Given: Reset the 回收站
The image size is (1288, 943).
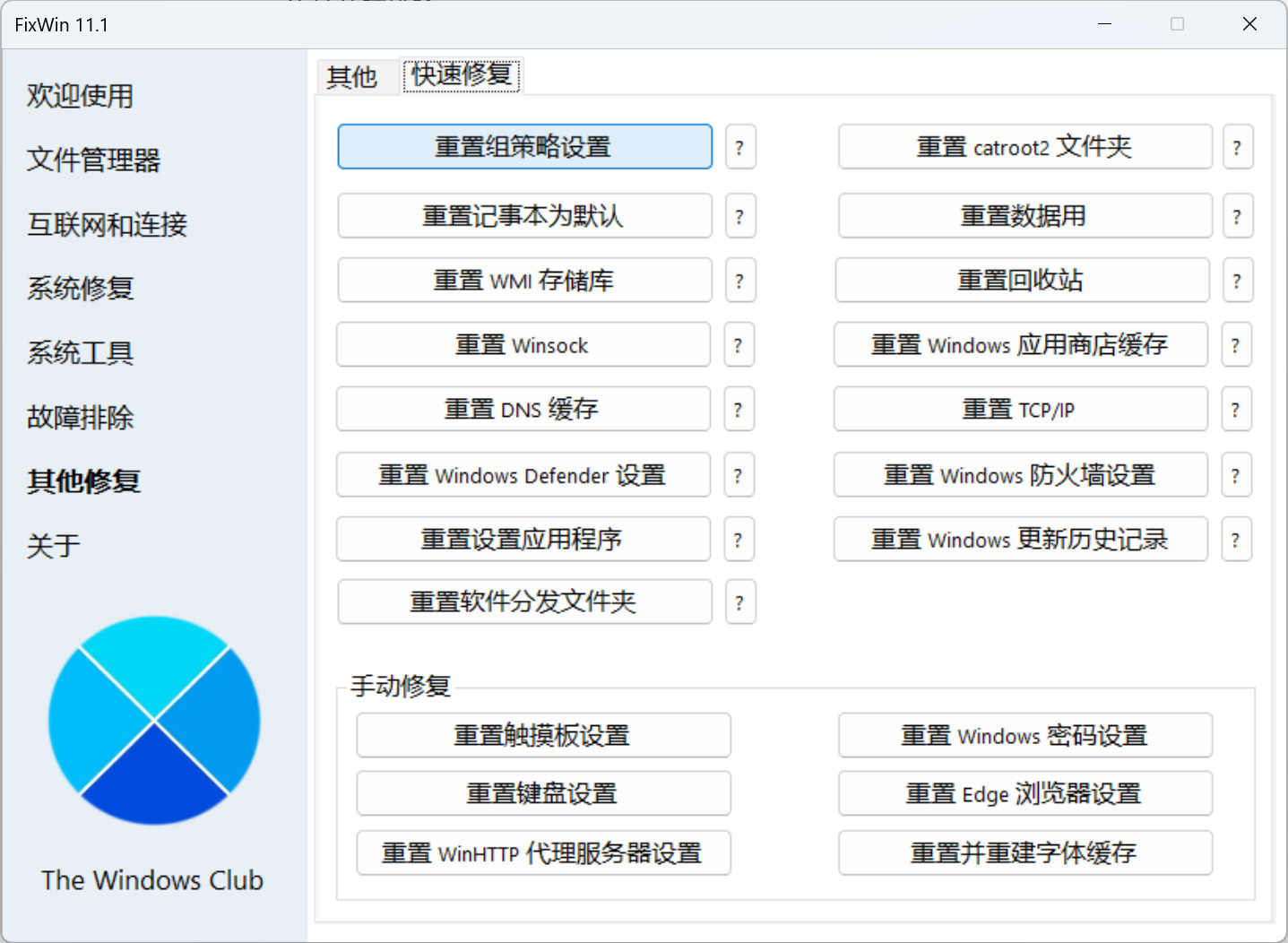Looking at the screenshot, I should click(1021, 280).
